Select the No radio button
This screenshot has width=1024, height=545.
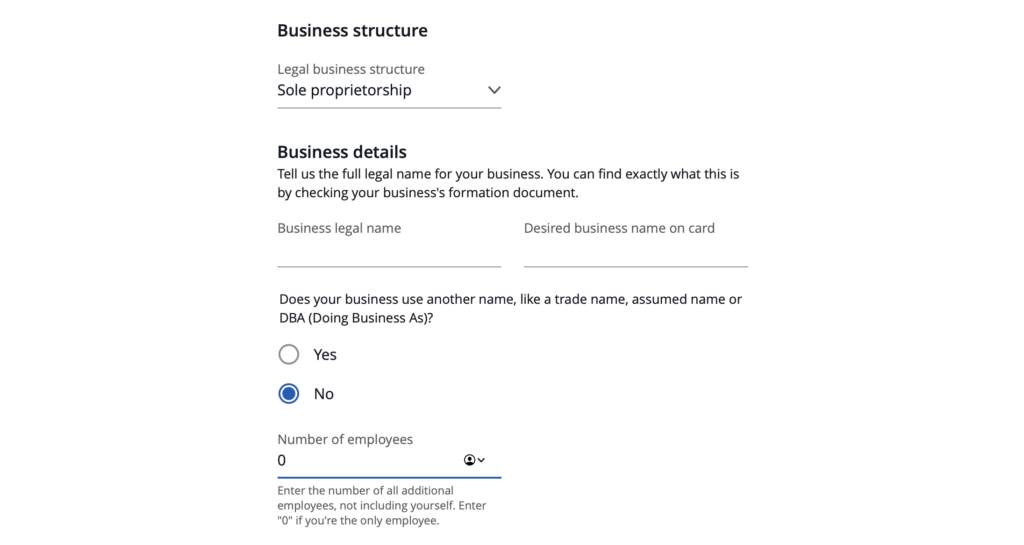[289, 394]
